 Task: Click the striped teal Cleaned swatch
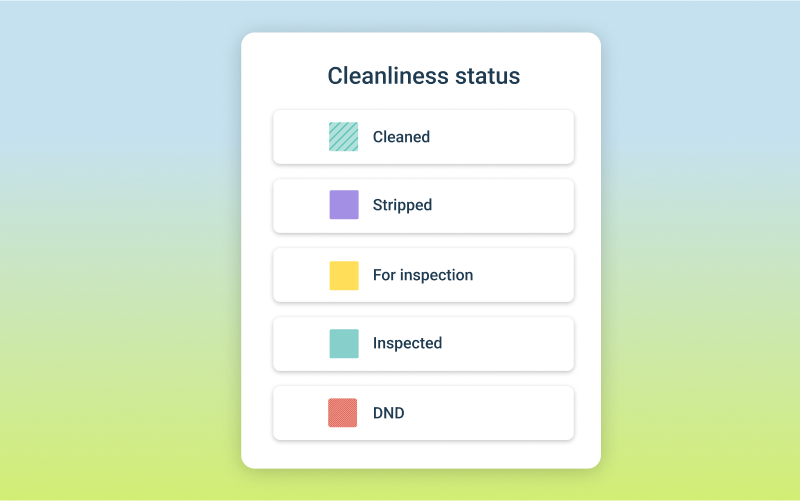click(x=344, y=137)
